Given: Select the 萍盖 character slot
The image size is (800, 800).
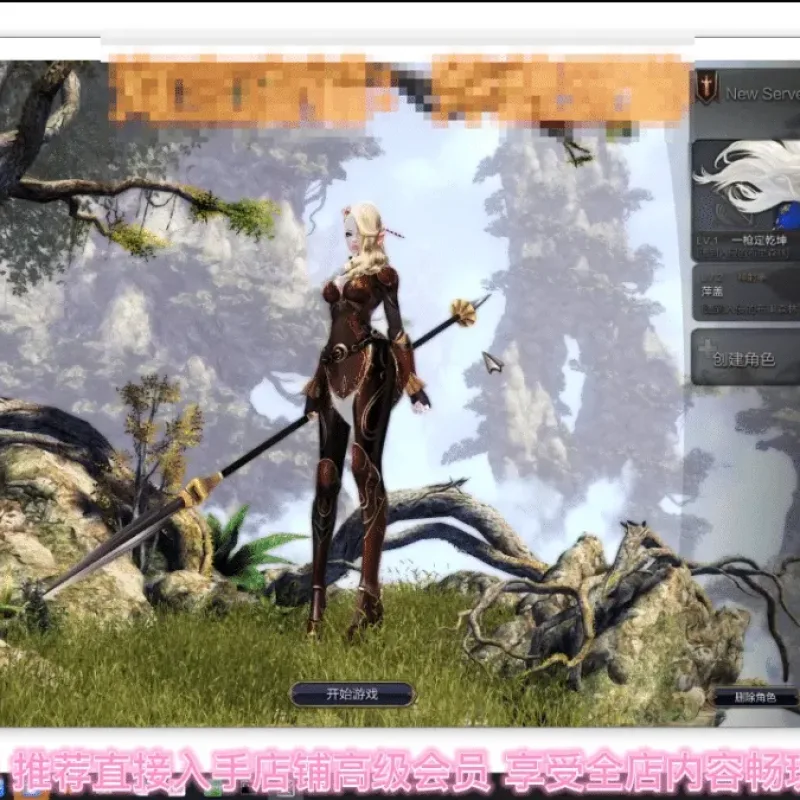Looking at the screenshot, I should 746,292.
